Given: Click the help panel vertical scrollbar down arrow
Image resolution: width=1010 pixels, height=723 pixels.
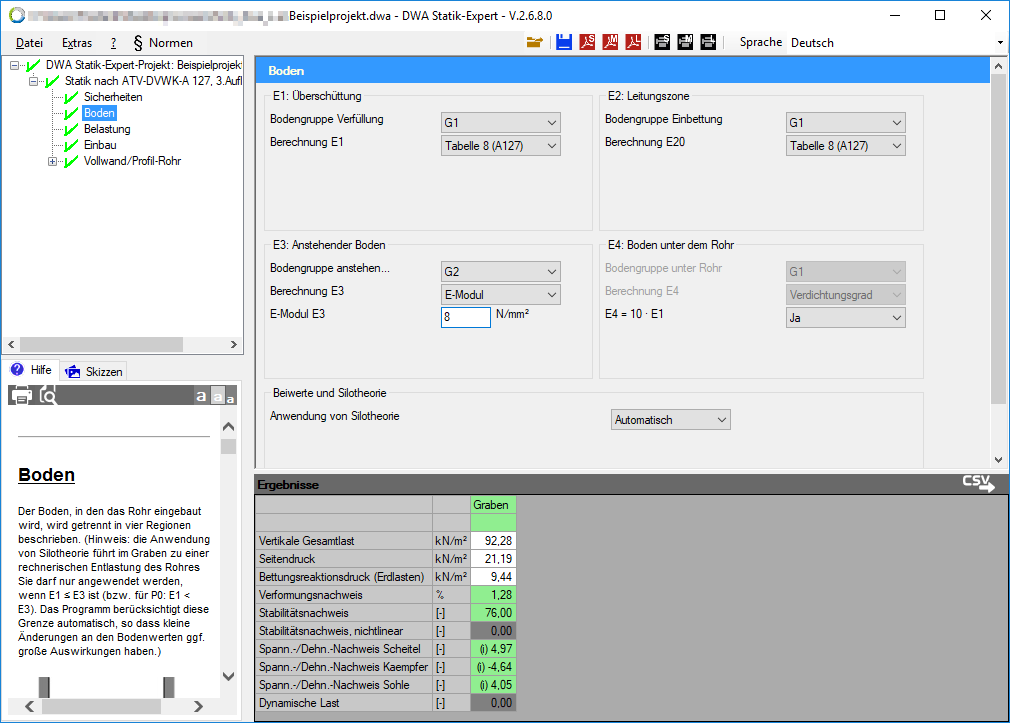Looking at the screenshot, I should click(x=229, y=677).
